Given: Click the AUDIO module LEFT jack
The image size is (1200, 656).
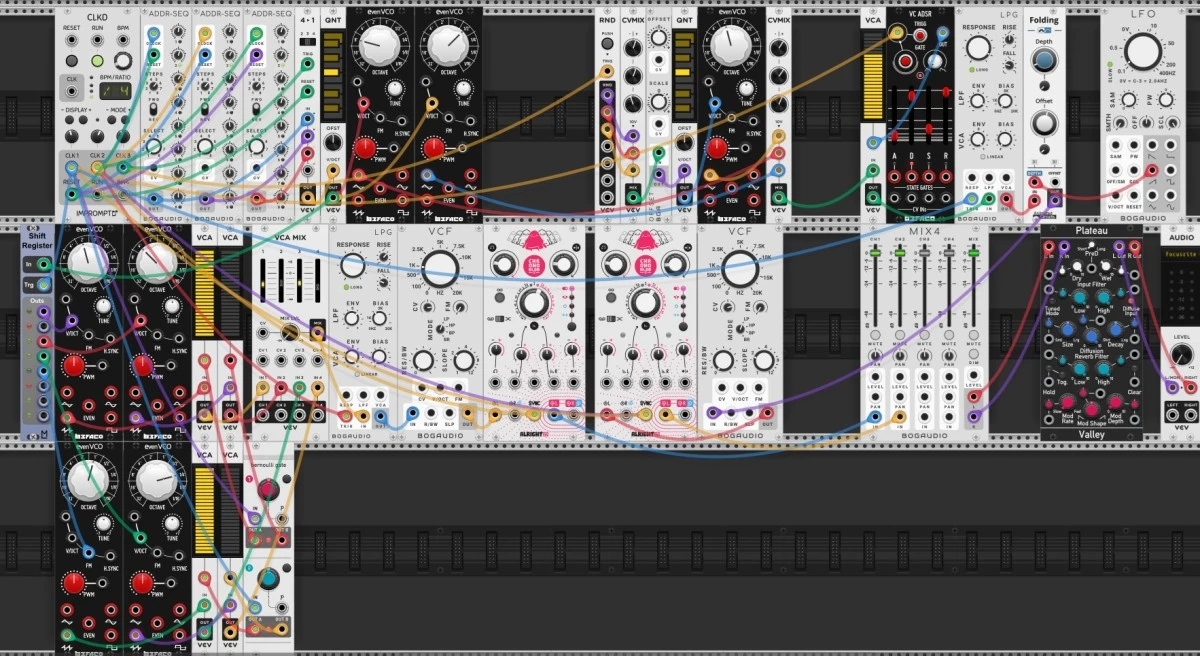Looking at the screenshot, I should (x=1172, y=414).
